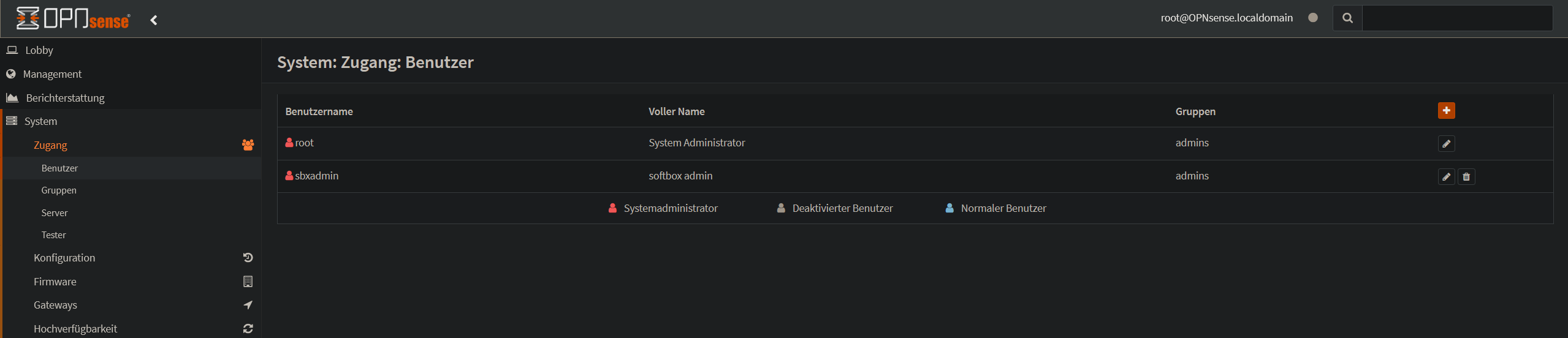This screenshot has width=1568, height=338.
Task: Edit the root user with pencil icon
Action: point(1446,144)
